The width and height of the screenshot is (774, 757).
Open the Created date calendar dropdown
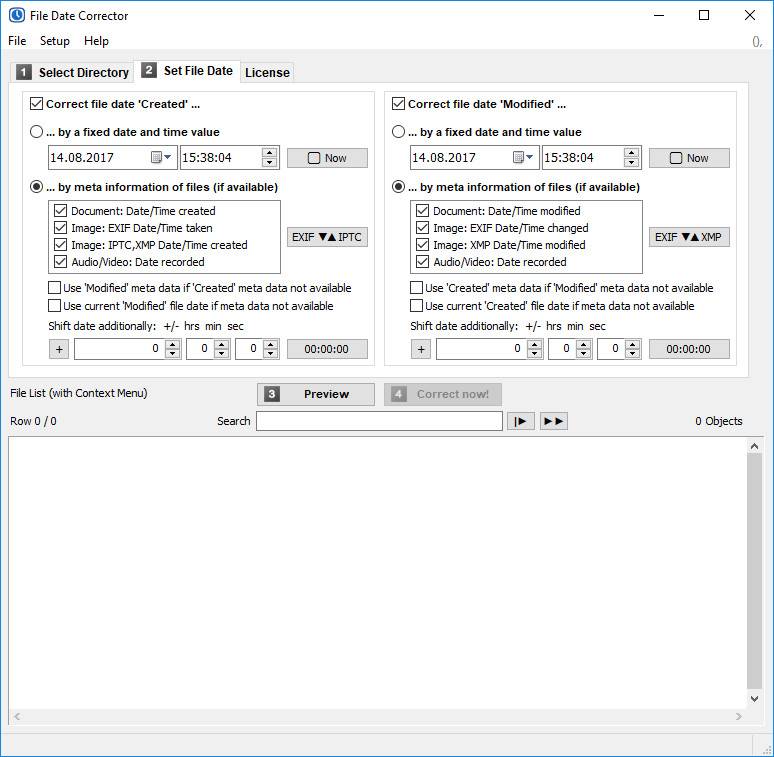click(x=161, y=157)
